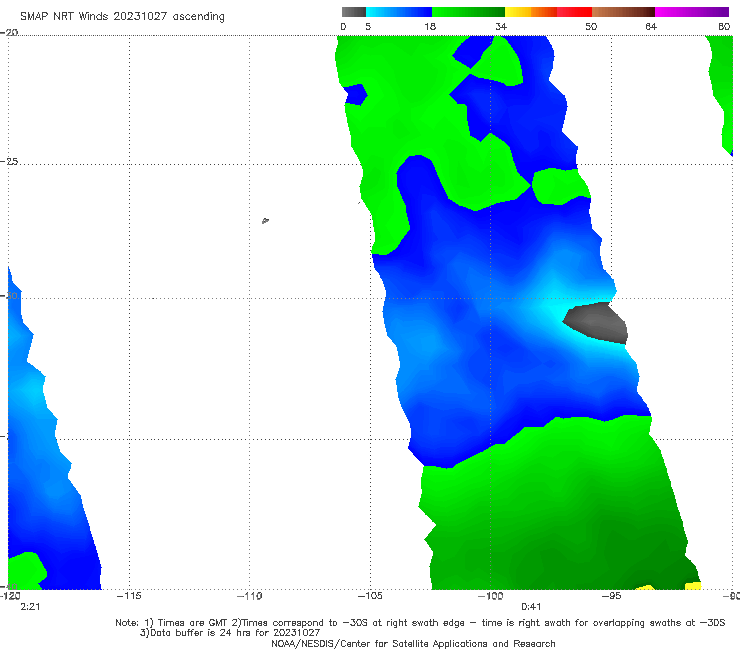Click the Data buffer is 24 hrs note
This screenshot has height=650, width=740.
230,633
